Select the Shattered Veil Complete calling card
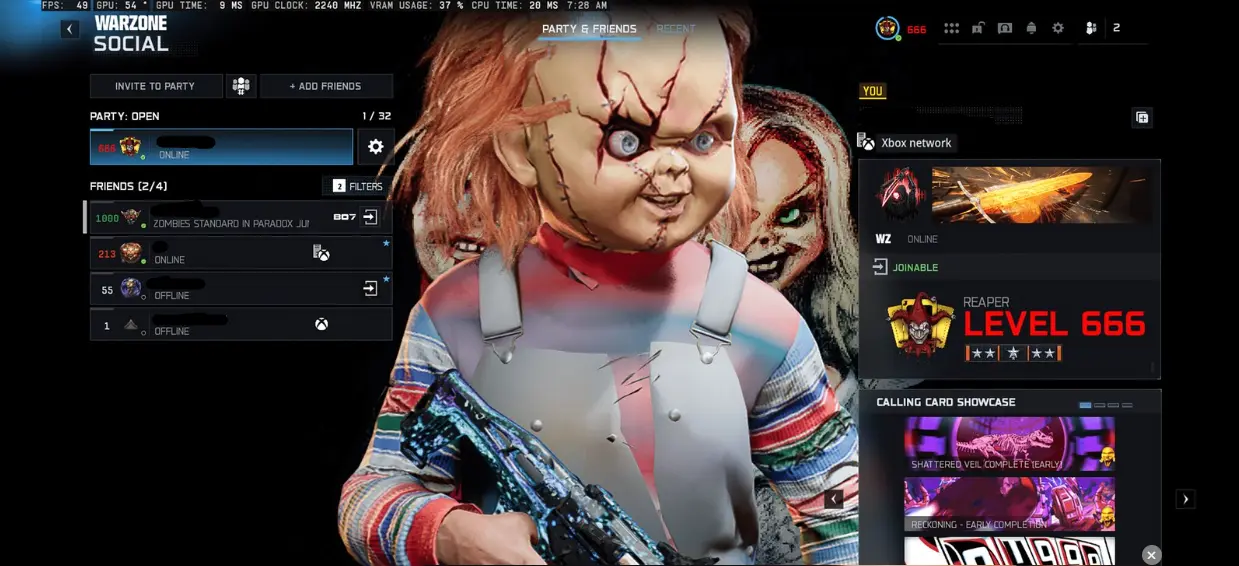This screenshot has height=566, width=1239. coord(1009,444)
